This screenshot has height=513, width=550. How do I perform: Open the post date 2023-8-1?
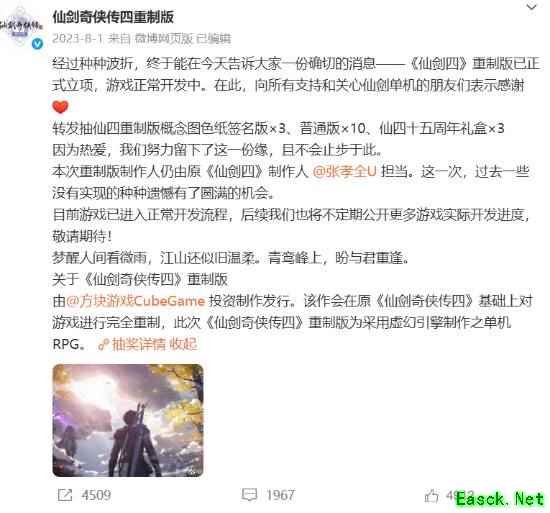click(x=77, y=38)
